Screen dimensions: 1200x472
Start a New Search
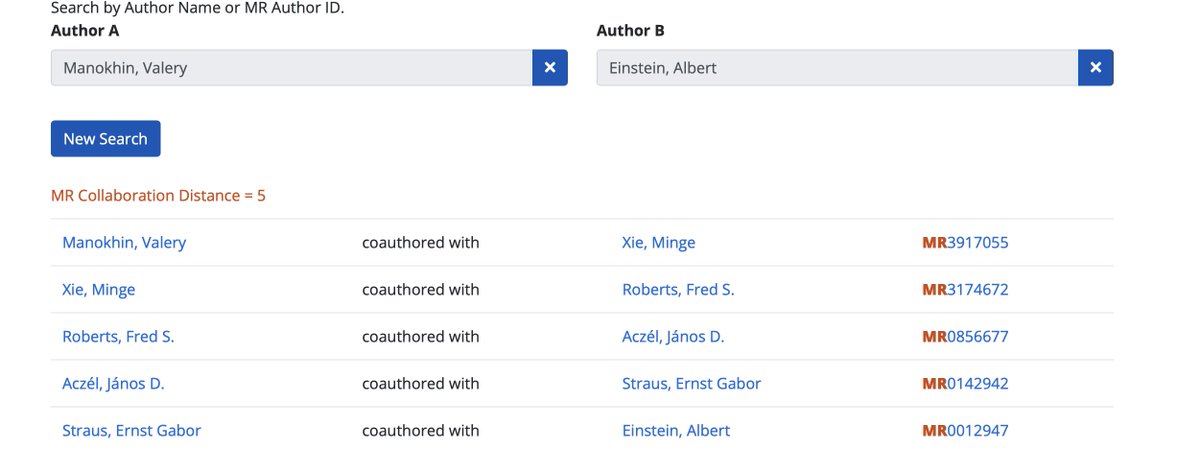[105, 139]
